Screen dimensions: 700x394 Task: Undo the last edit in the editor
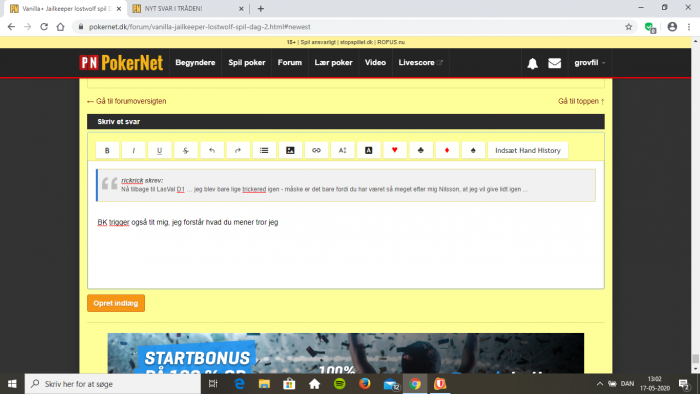click(212, 150)
